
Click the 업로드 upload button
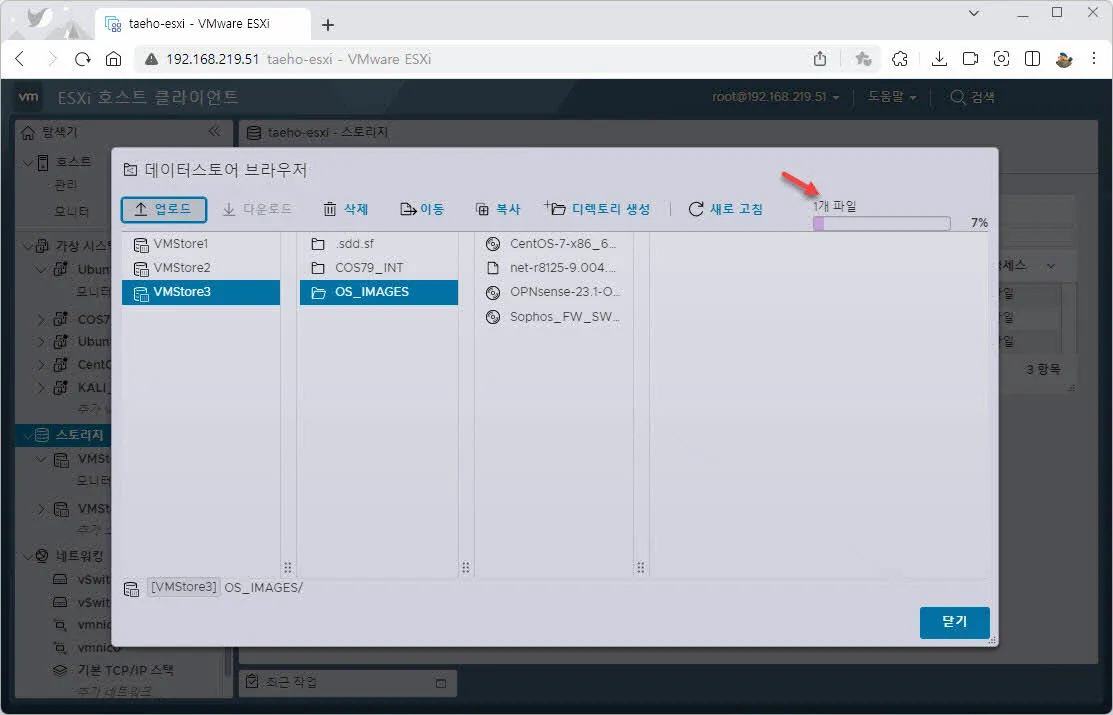tap(164, 209)
